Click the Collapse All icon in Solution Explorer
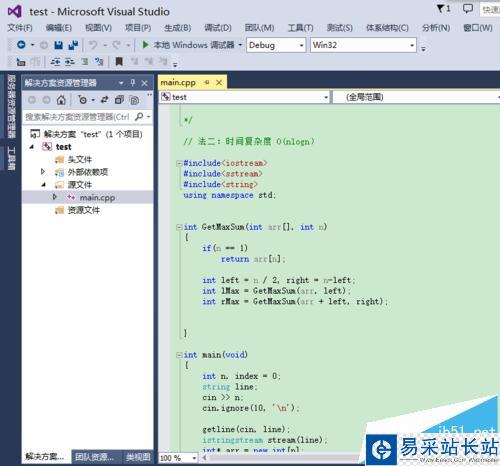 tap(119, 100)
